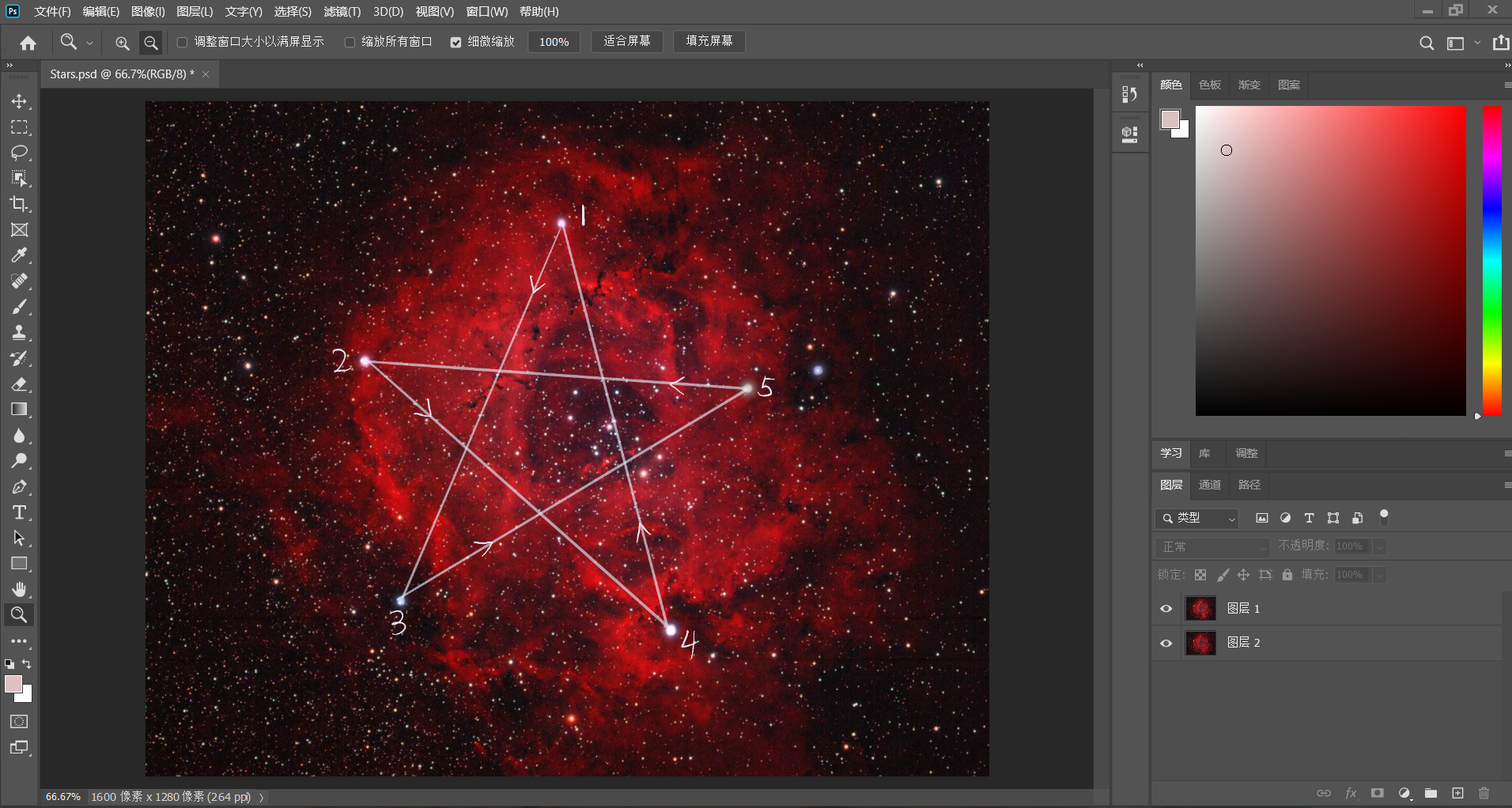
Task: Select the Rectangle shape tool
Action: (x=20, y=564)
